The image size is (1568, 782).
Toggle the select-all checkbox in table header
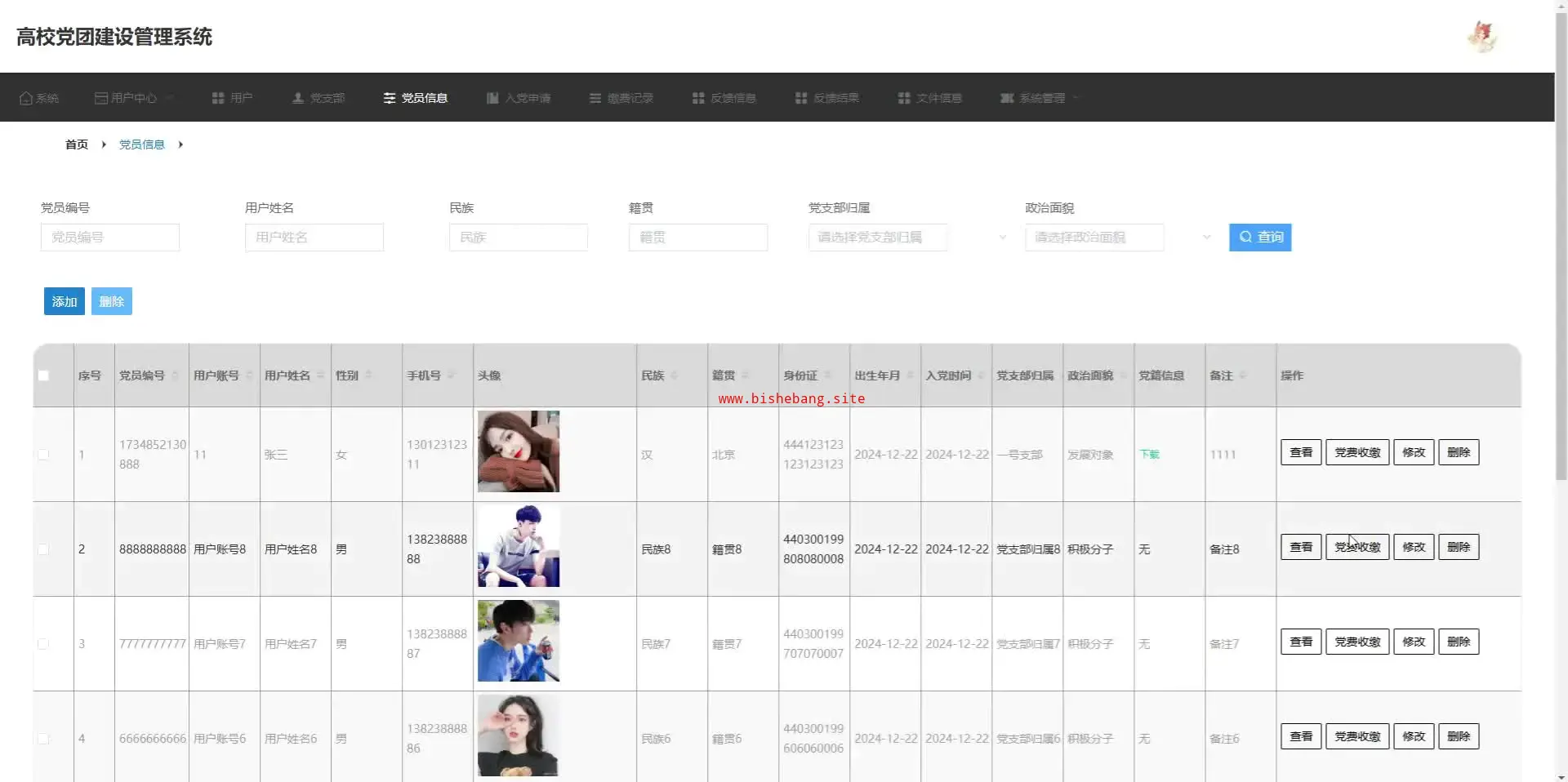(x=43, y=375)
